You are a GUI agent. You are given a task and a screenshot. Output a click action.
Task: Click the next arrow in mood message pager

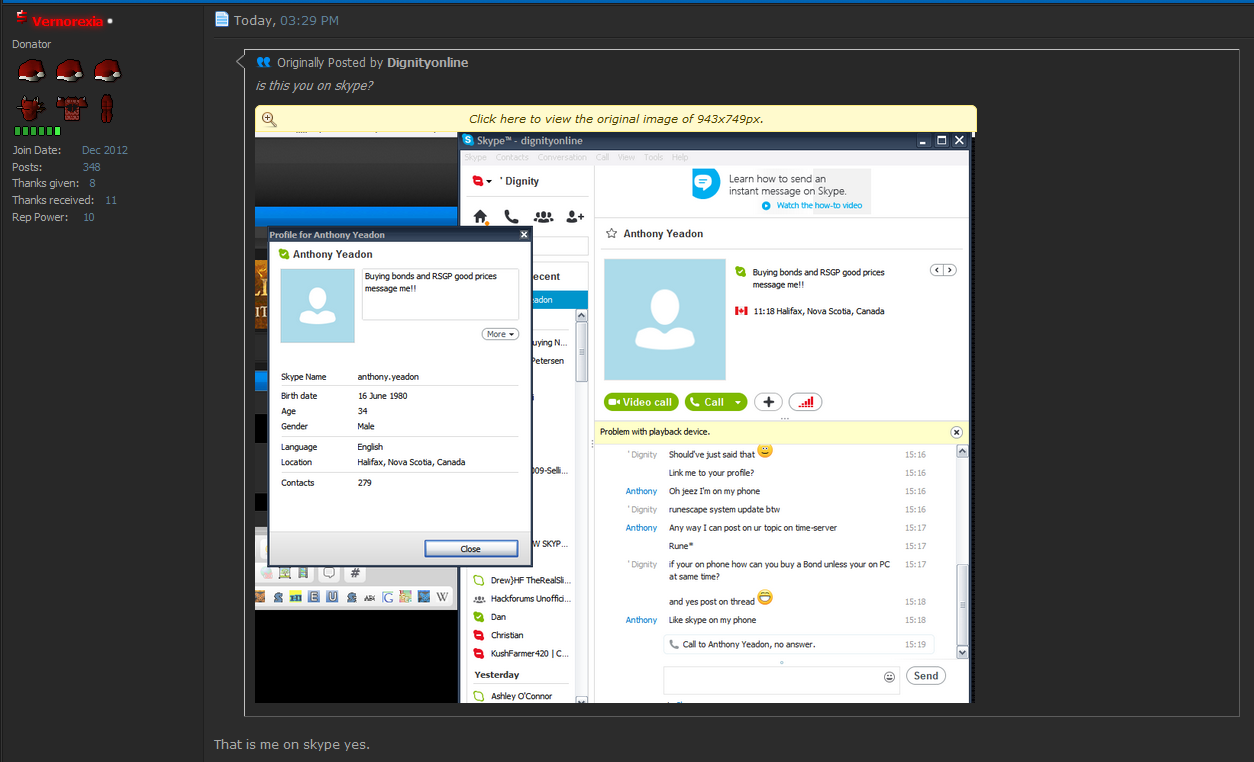point(950,270)
